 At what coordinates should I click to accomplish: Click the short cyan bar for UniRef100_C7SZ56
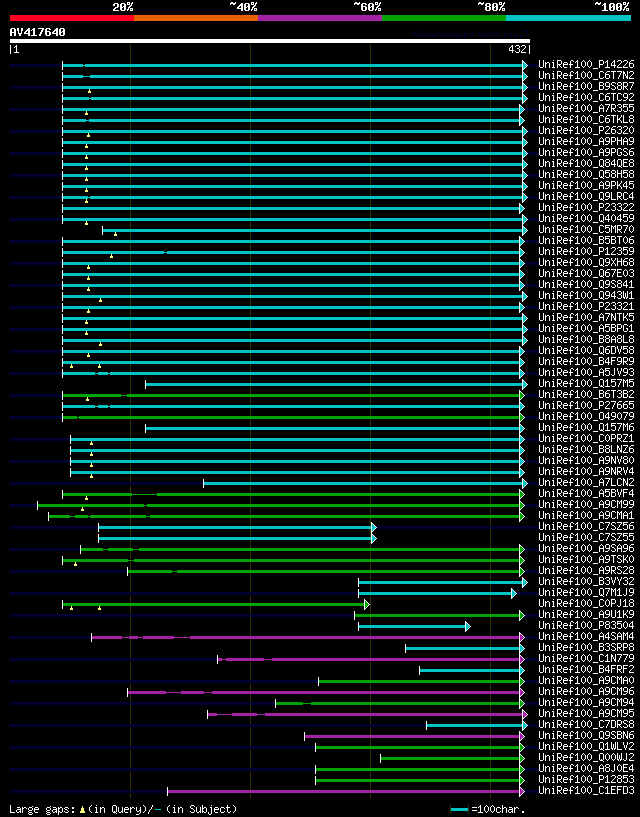click(237, 527)
